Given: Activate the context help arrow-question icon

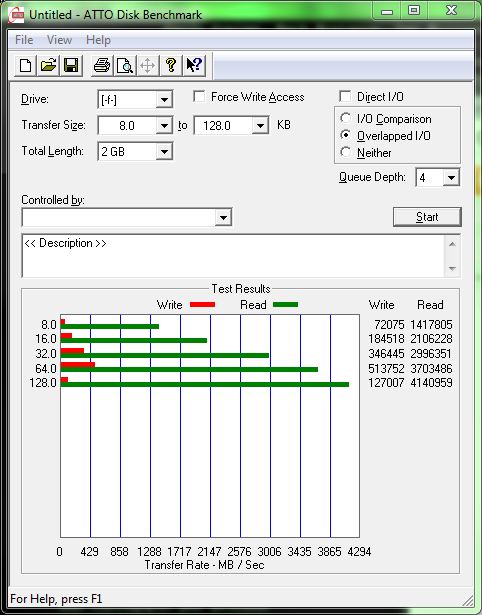Looking at the screenshot, I should 194,65.
